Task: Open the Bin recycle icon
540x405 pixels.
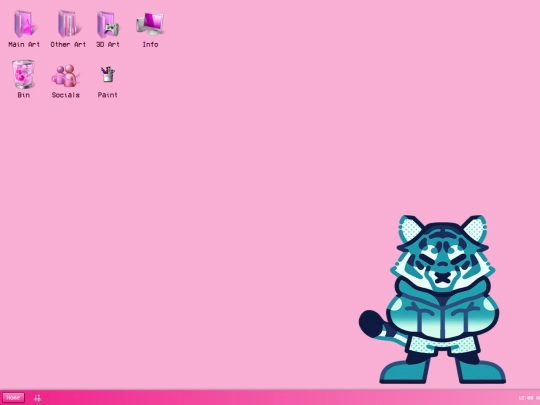Action: [x=23, y=74]
